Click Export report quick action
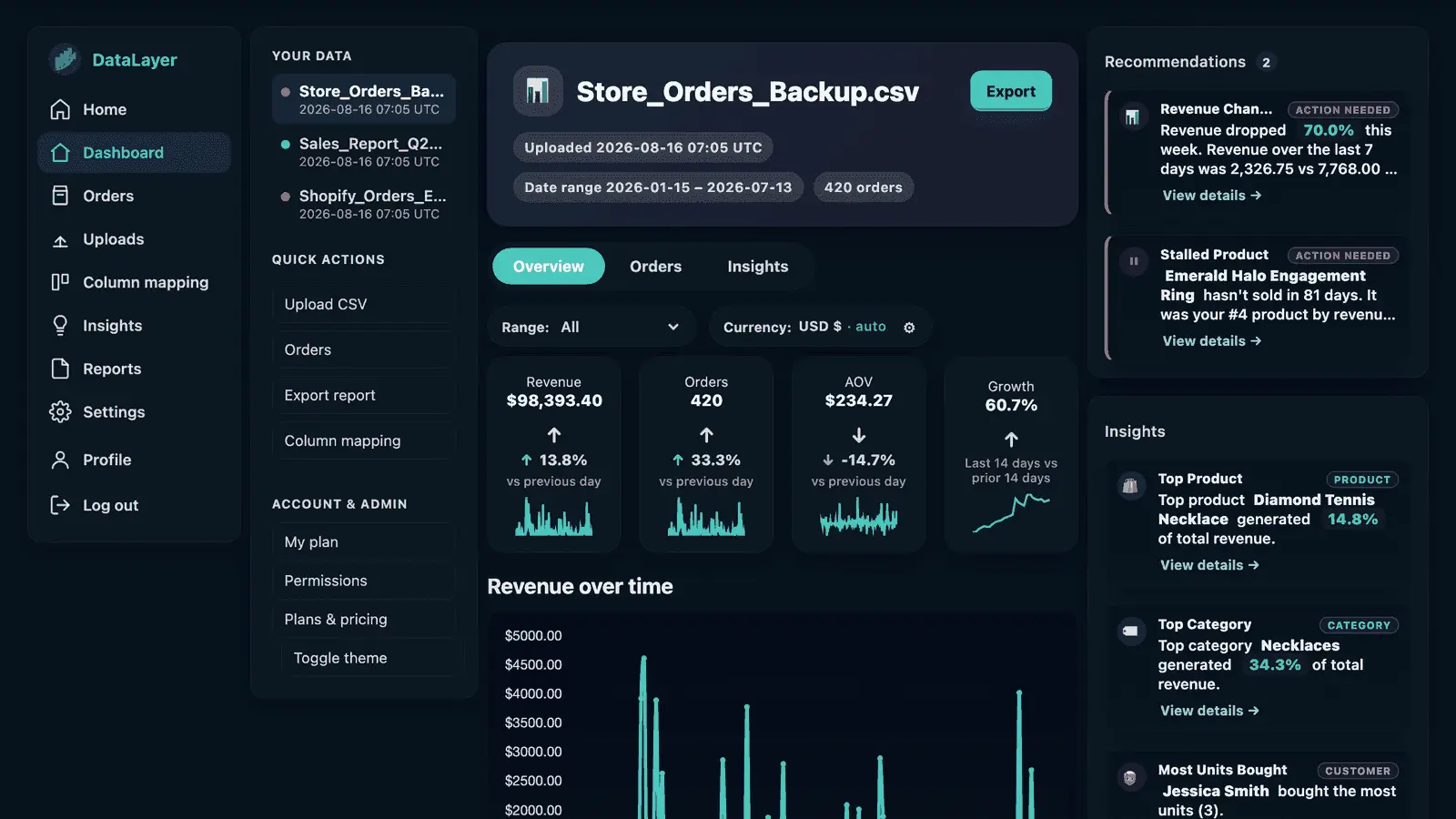The image size is (1456, 819). [364, 395]
